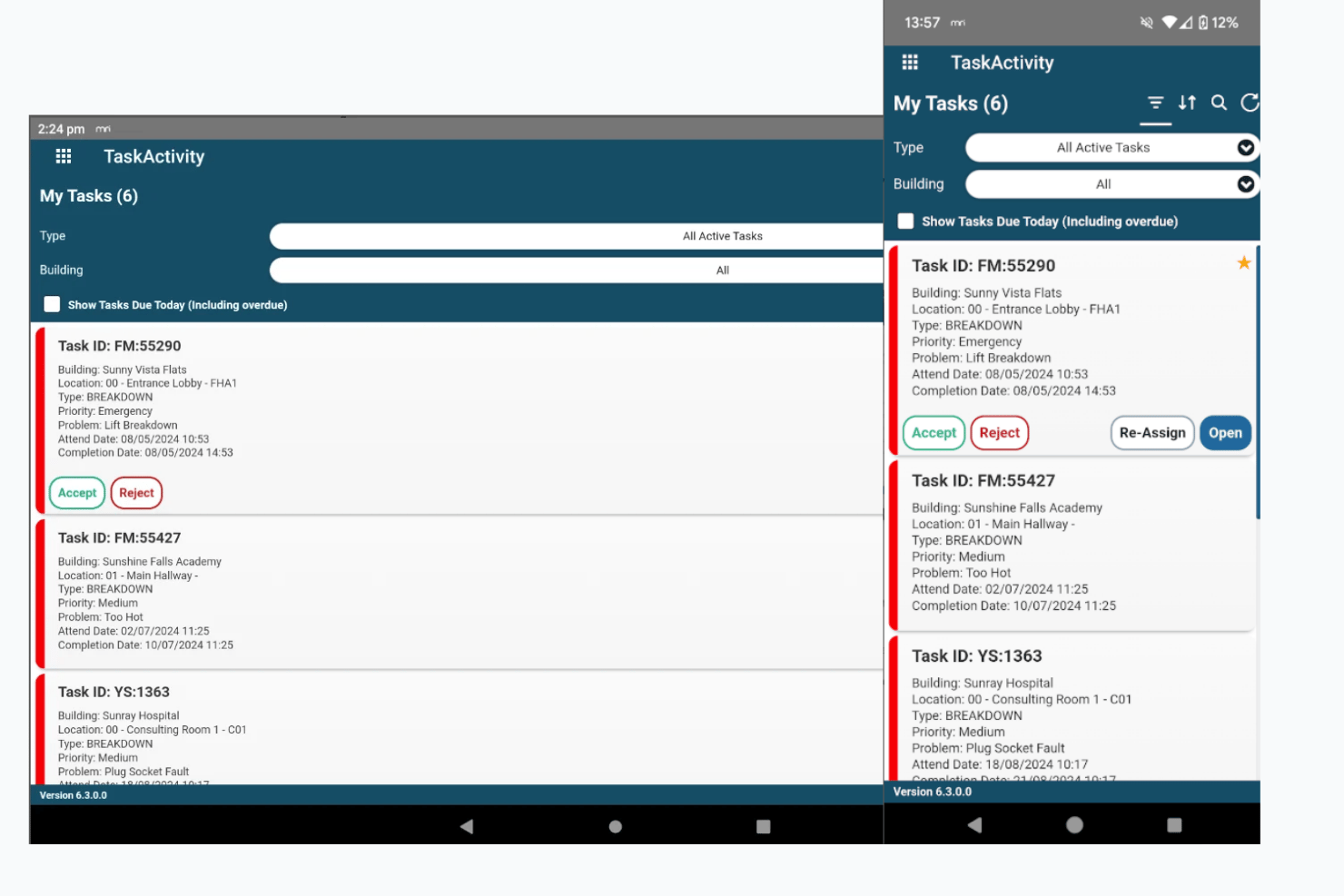Open the sort arrows icon in phone view
The width and height of the screenshot is (1344, 896).
(1187, 103)
